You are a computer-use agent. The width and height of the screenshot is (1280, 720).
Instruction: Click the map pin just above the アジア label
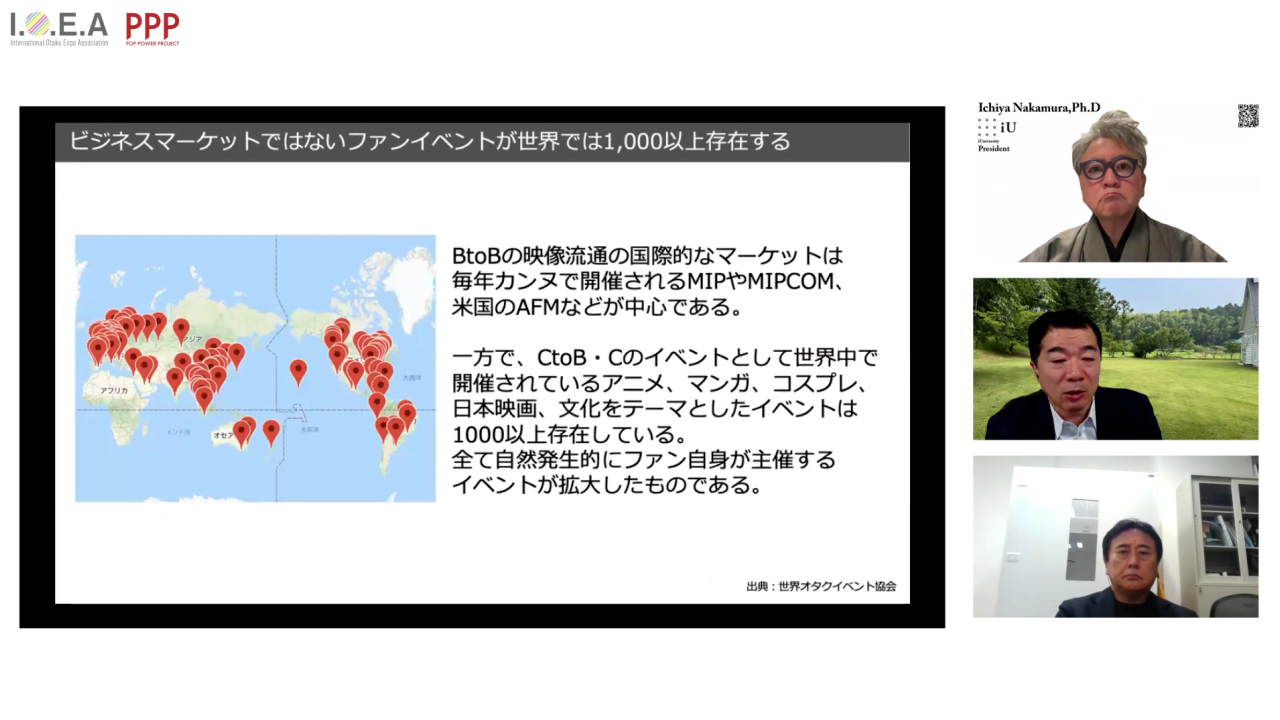(x=181, y=328)
